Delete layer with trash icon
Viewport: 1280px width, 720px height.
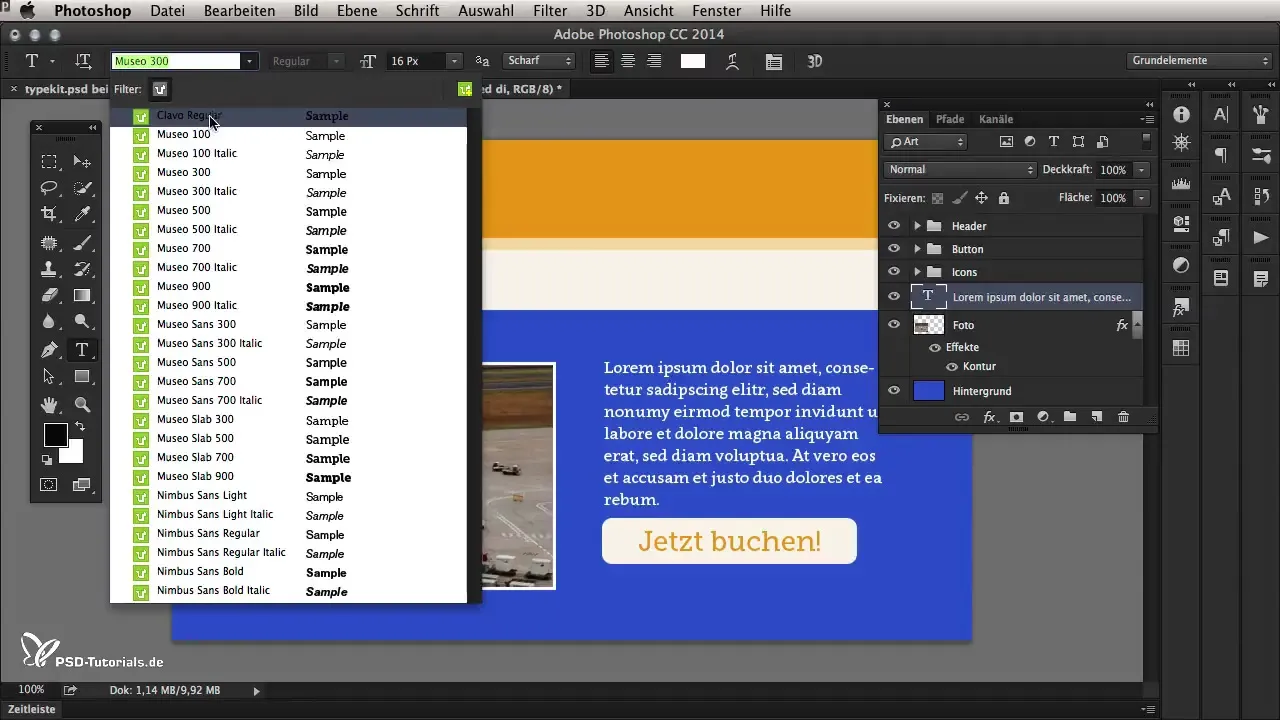coord(1123,417)
